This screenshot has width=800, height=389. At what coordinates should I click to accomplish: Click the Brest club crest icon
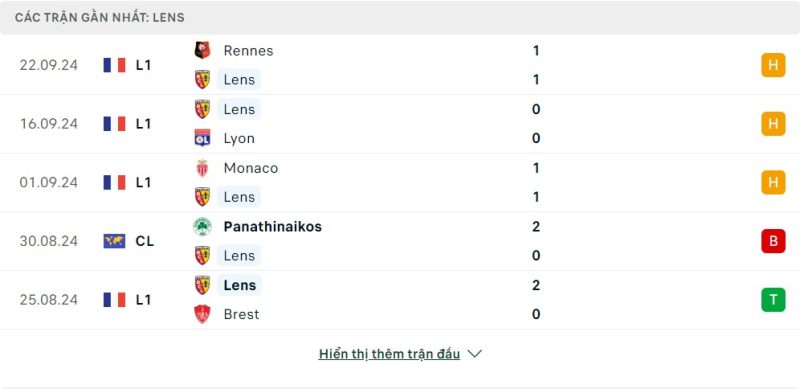(x=203, y=314)
